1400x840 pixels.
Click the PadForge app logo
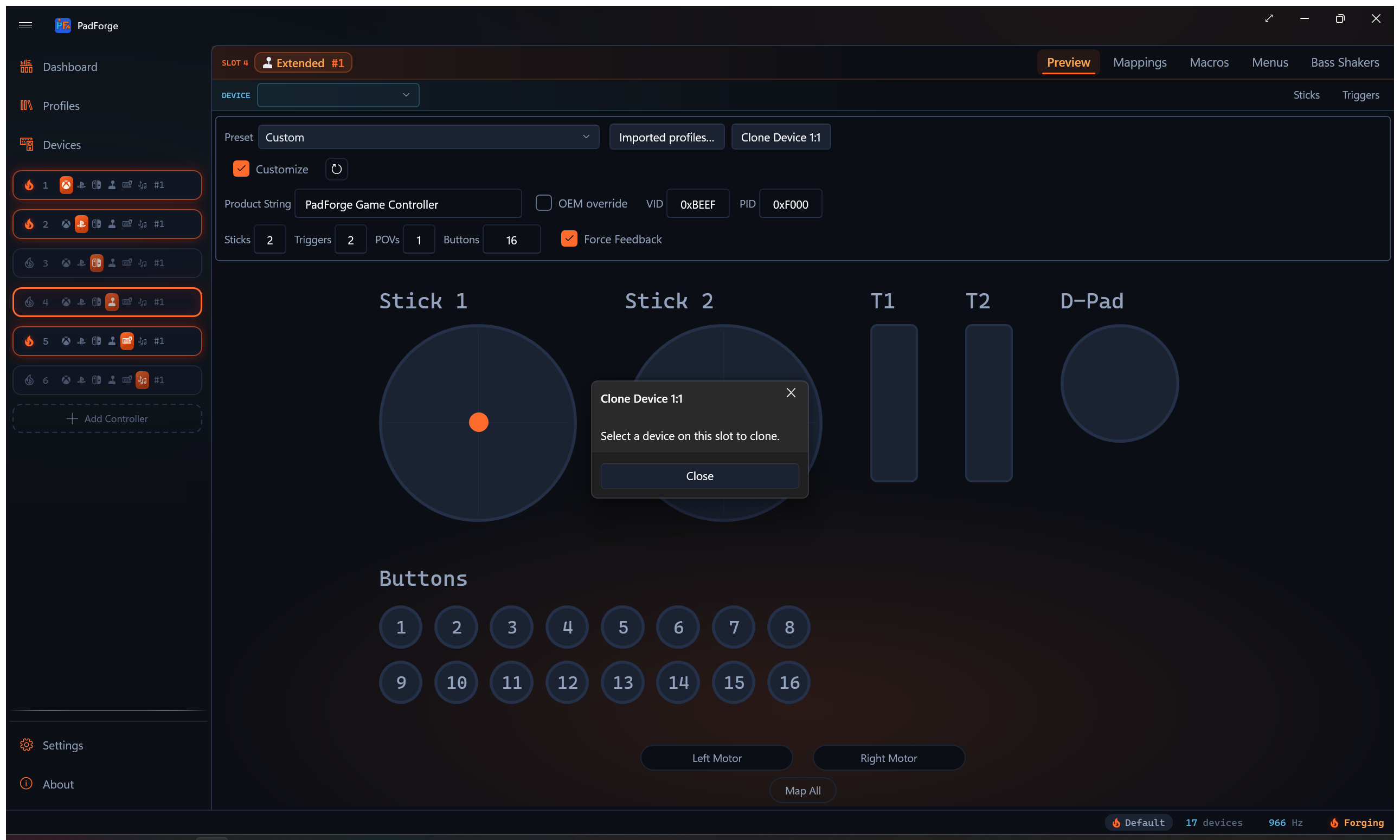(x=63, y=25)
